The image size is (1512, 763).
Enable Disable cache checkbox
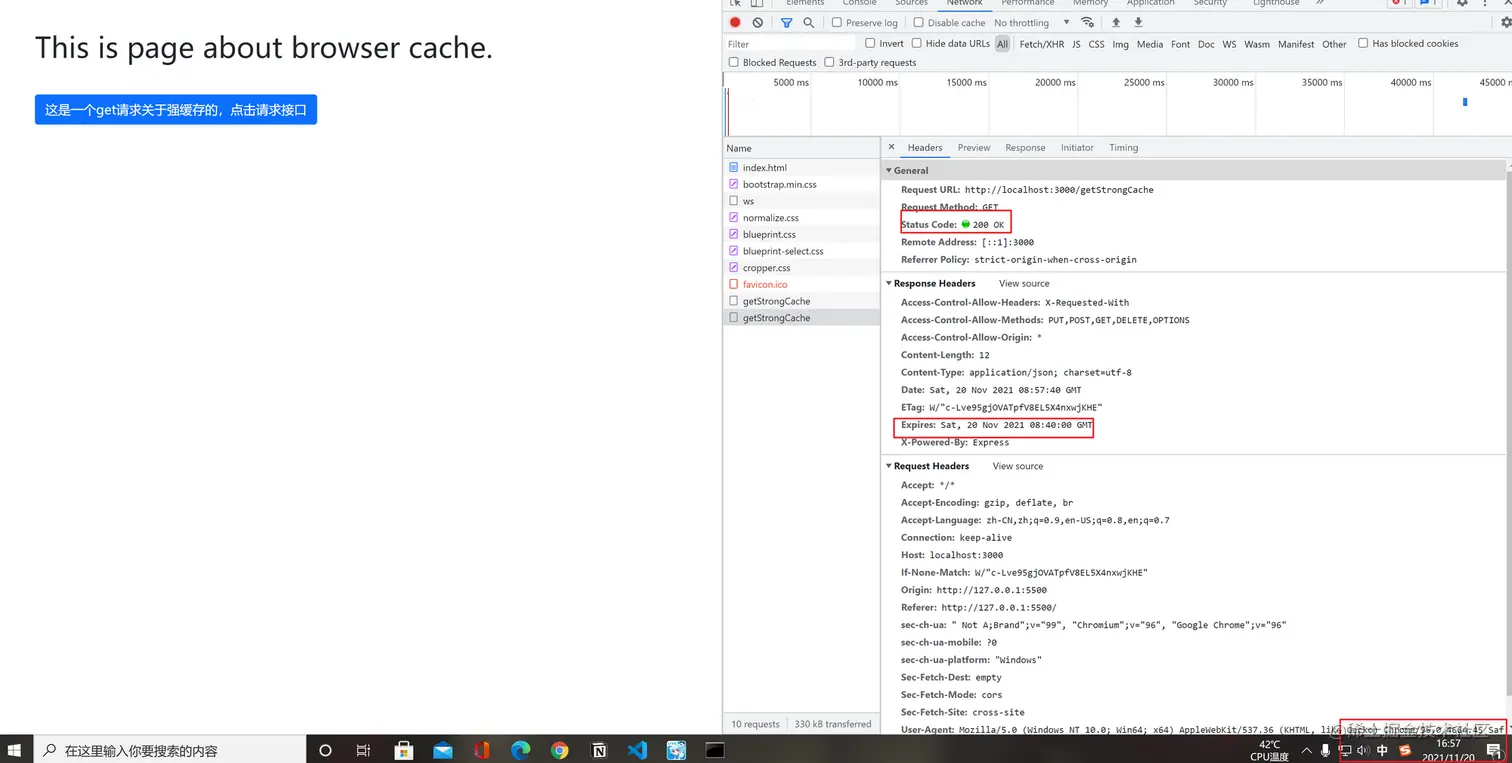(919, 22)
